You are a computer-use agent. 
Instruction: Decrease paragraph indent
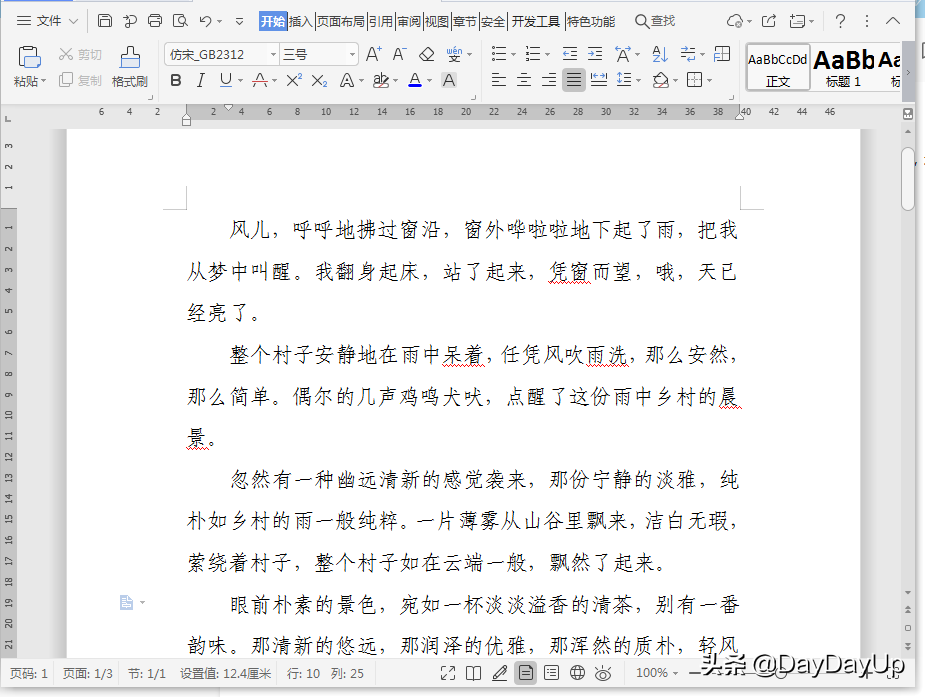pos(570,54)
